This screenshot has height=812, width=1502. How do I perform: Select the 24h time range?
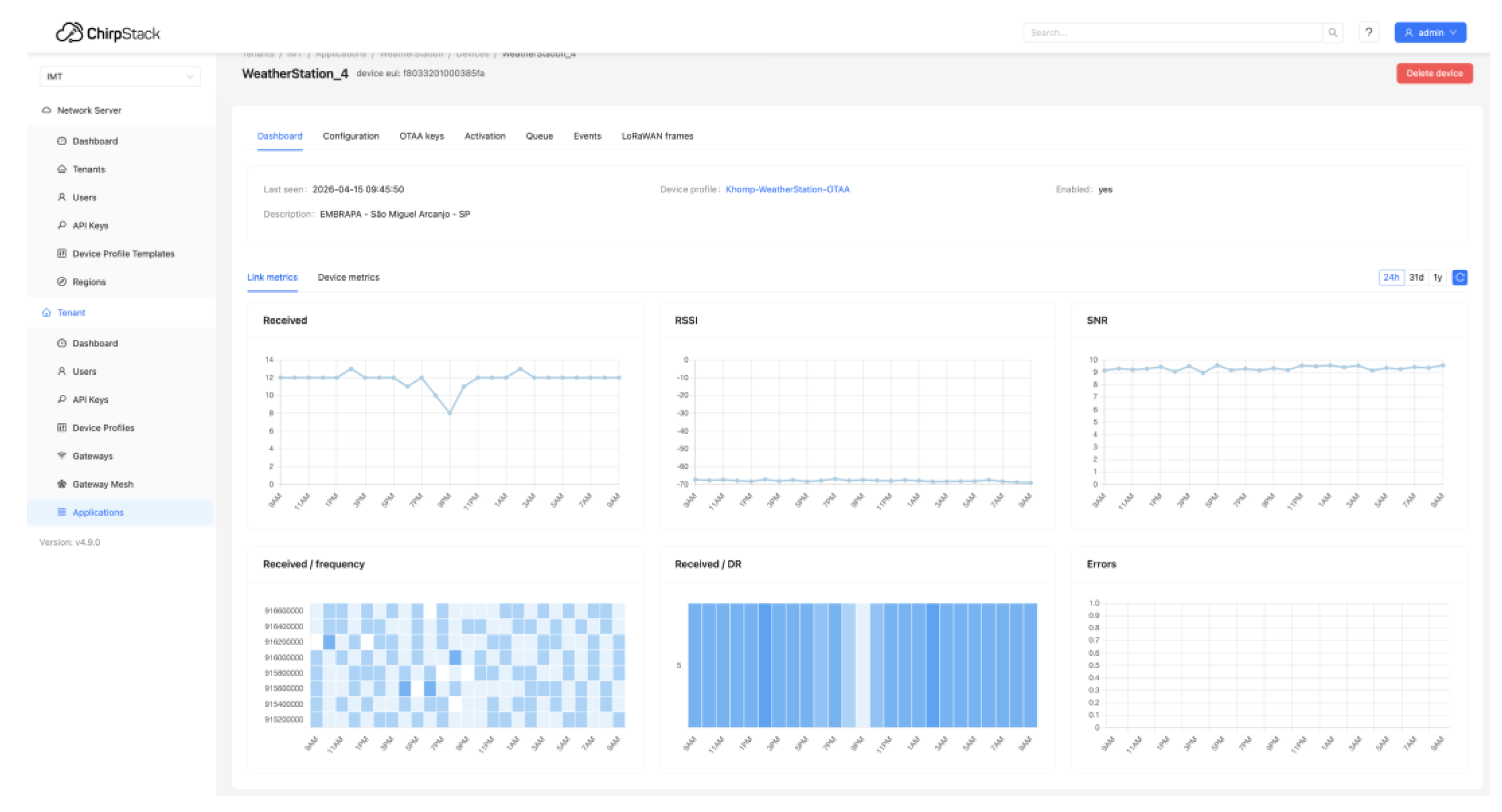click(1391, 278)
